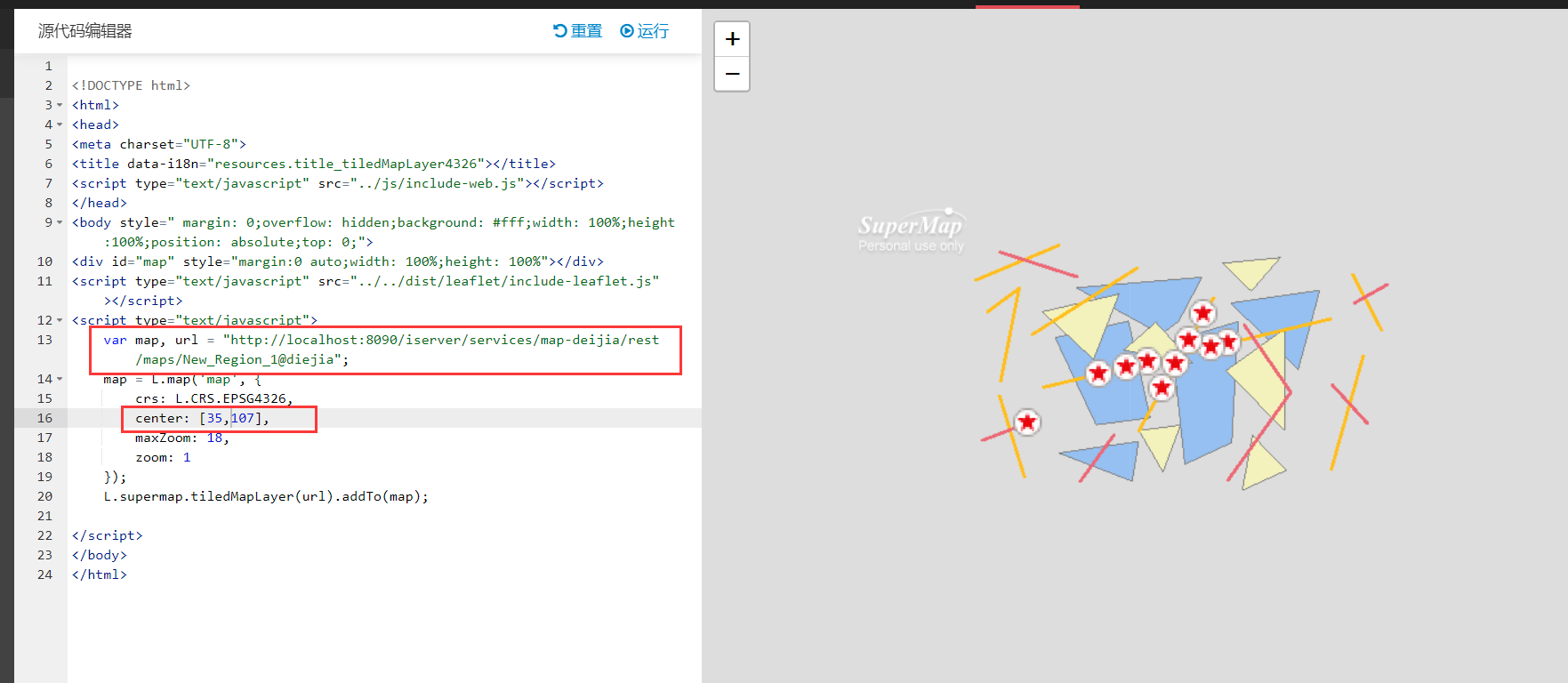This screenshot has height=683, width=1568.
Task: Click the 运行 run button
Action: [x=644, y=31]
